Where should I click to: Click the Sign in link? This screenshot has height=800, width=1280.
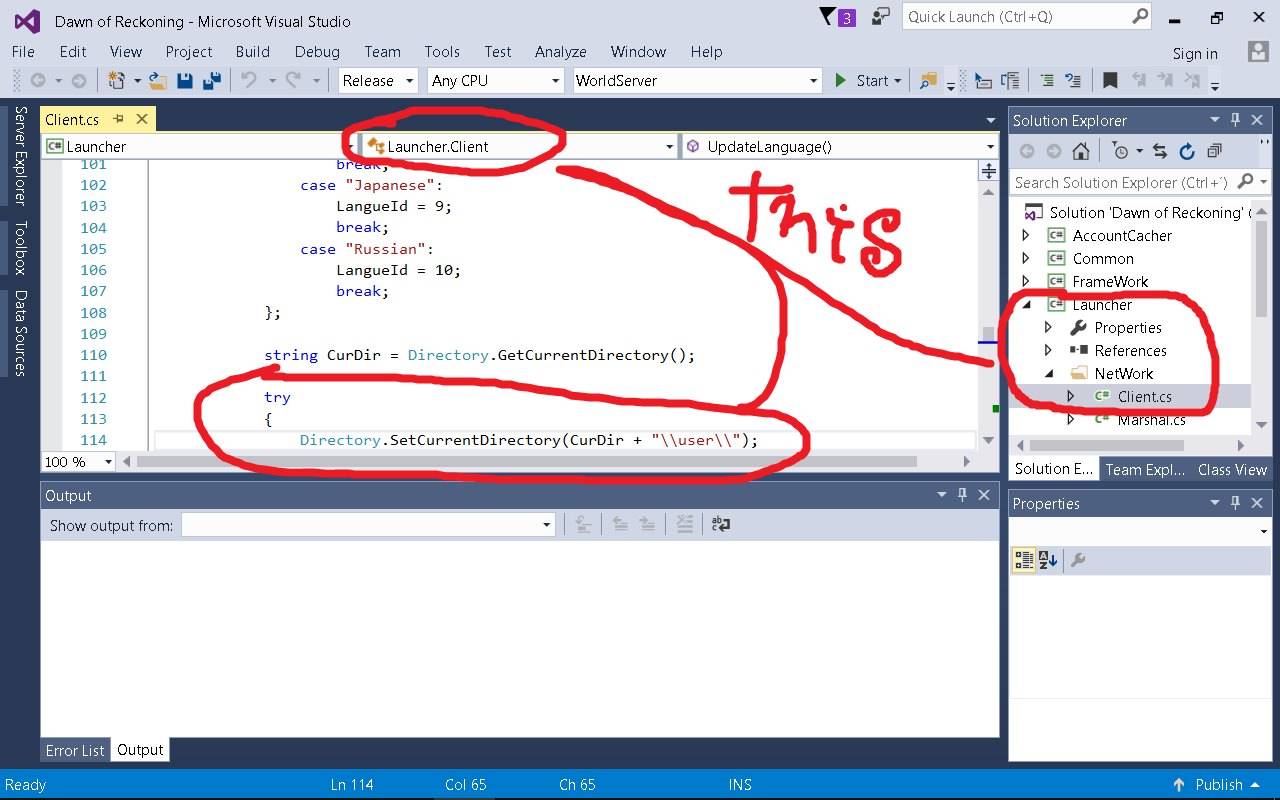click(x=1195, y=54)
